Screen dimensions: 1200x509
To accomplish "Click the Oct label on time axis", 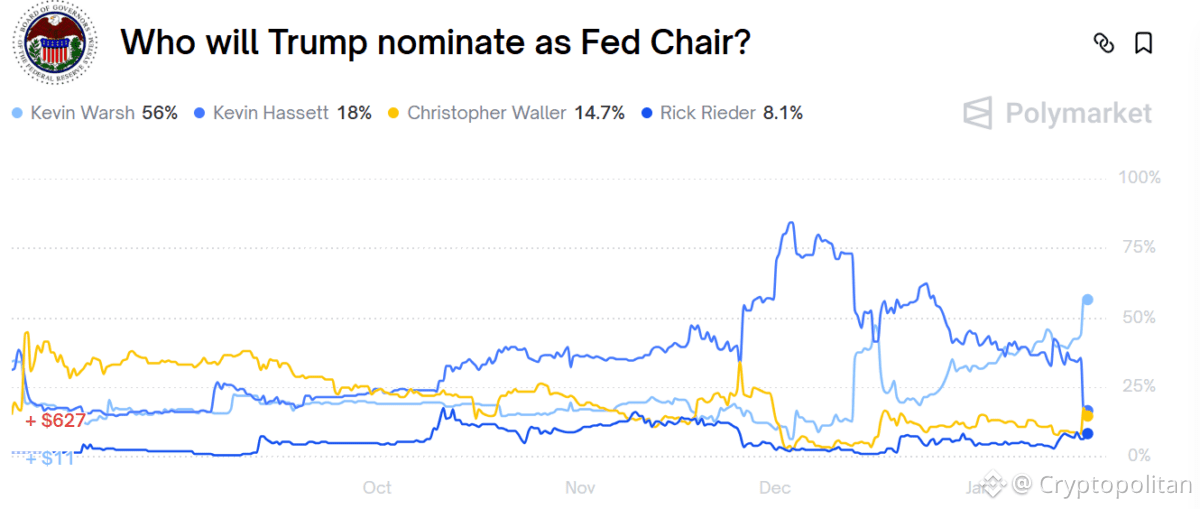I will (x=377, y=488).
